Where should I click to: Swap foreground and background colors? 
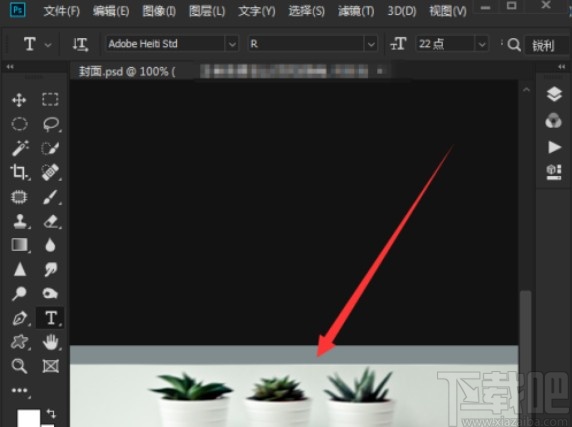51,413
